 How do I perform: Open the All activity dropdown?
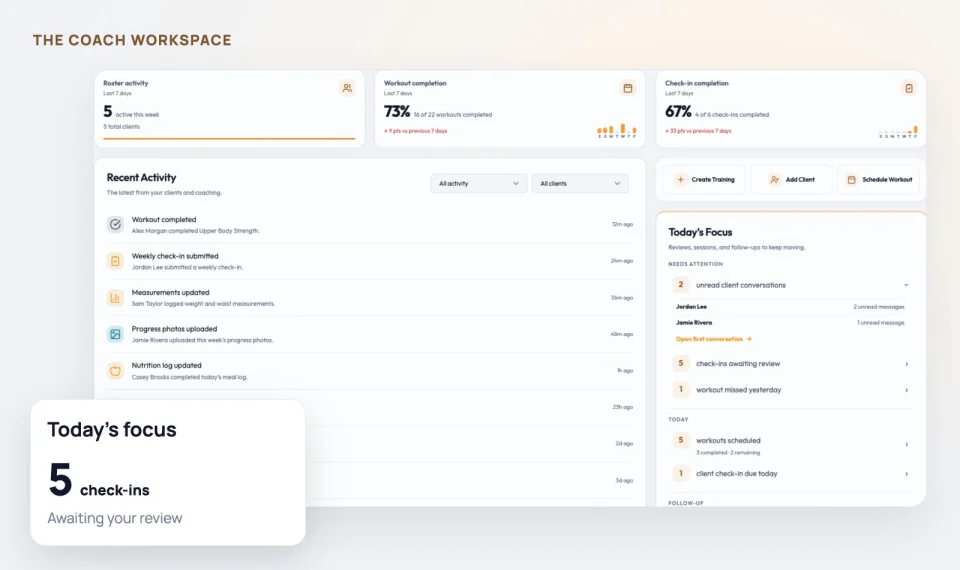479,184
